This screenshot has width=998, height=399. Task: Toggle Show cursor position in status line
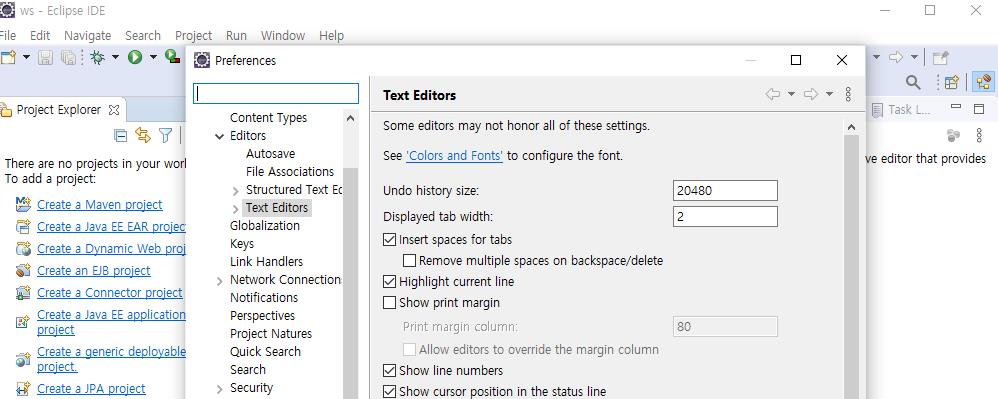(390, 391)
